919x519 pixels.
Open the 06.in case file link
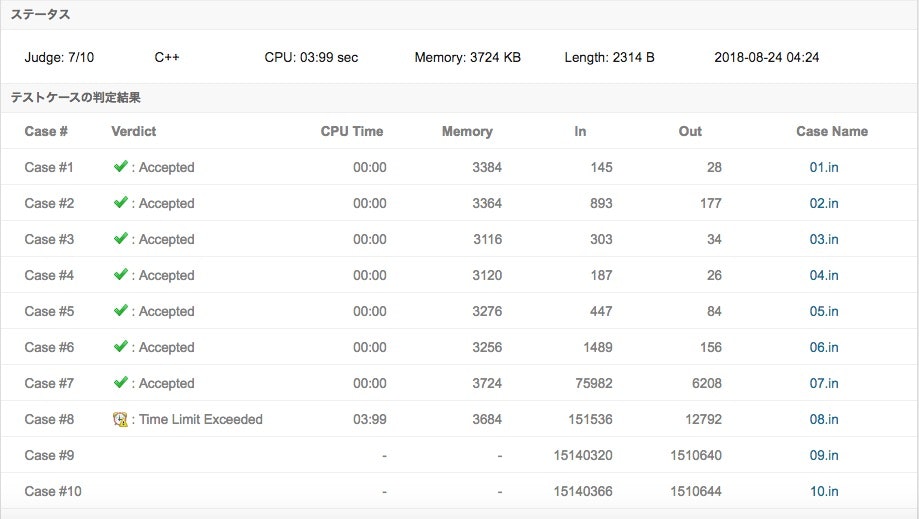(x=823, y=347)
